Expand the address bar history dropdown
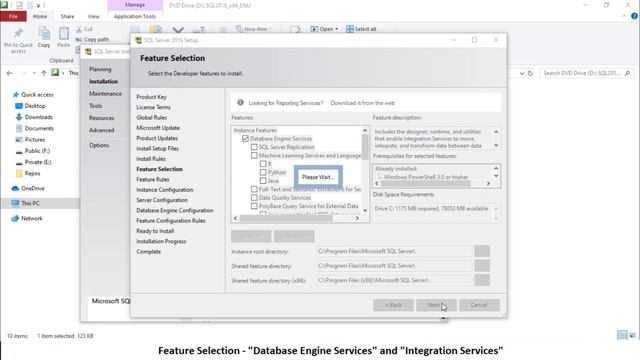Screen dimensions: 640x360 (522, 73)
